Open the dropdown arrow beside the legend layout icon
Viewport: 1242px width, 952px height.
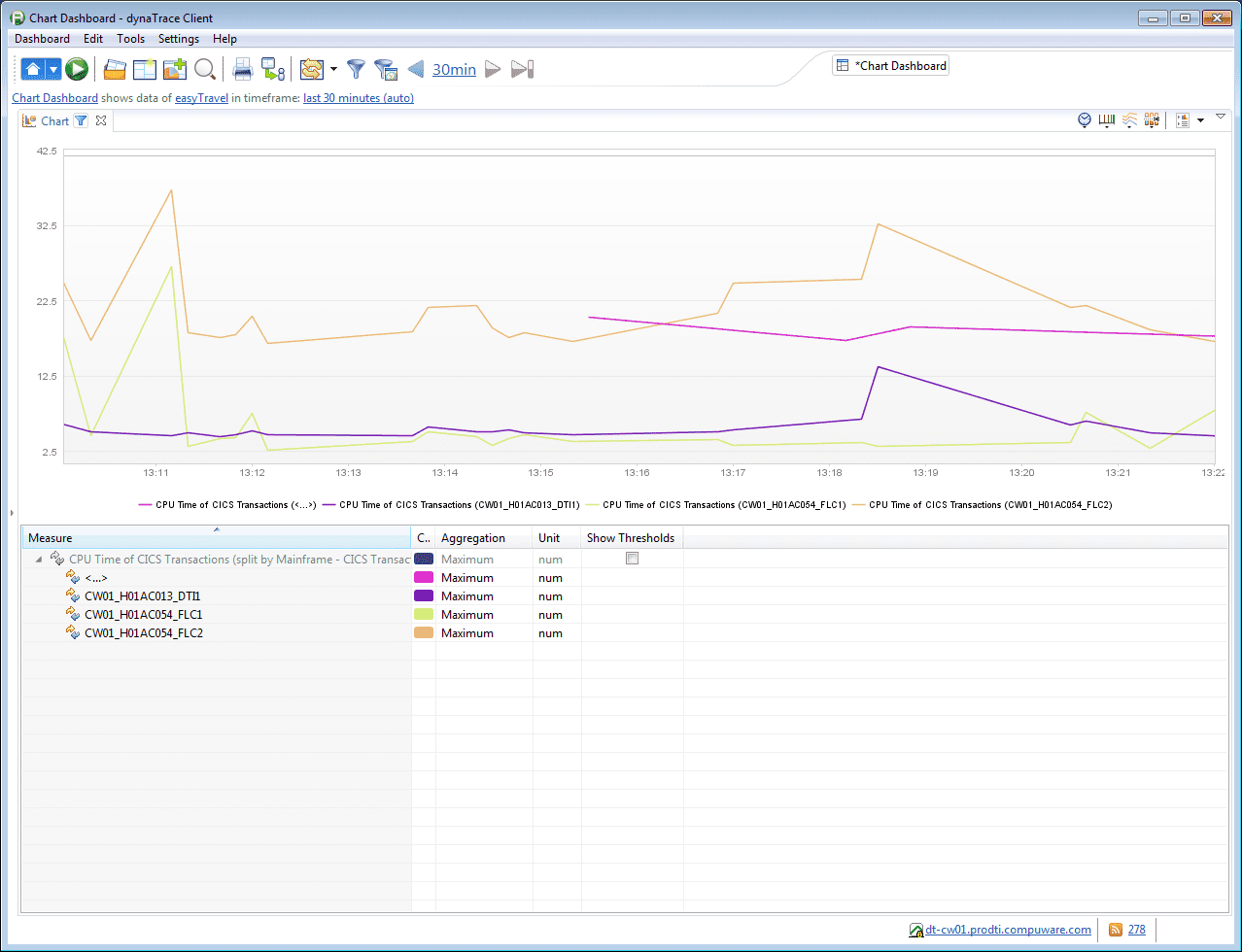[x=1200, y=120]
